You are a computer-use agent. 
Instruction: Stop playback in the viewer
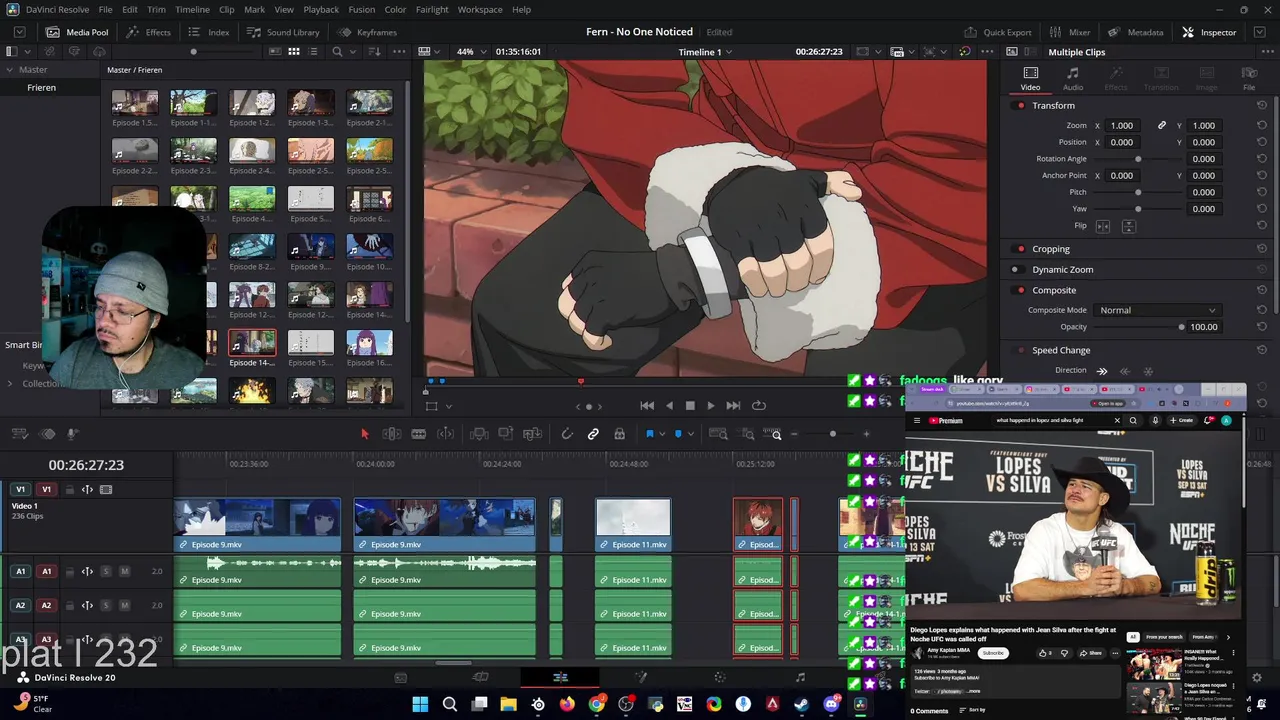690,406
